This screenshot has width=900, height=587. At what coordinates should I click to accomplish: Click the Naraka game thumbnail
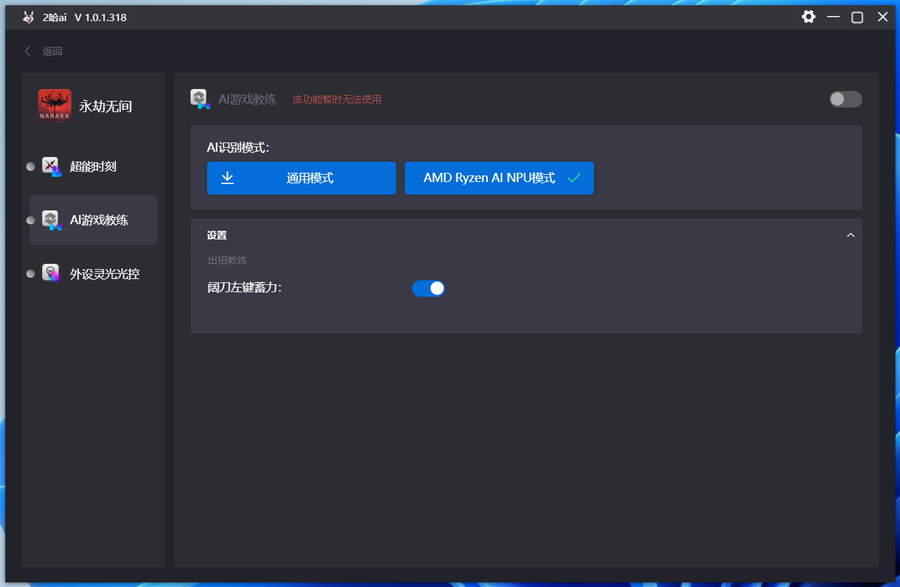point(55,105)
